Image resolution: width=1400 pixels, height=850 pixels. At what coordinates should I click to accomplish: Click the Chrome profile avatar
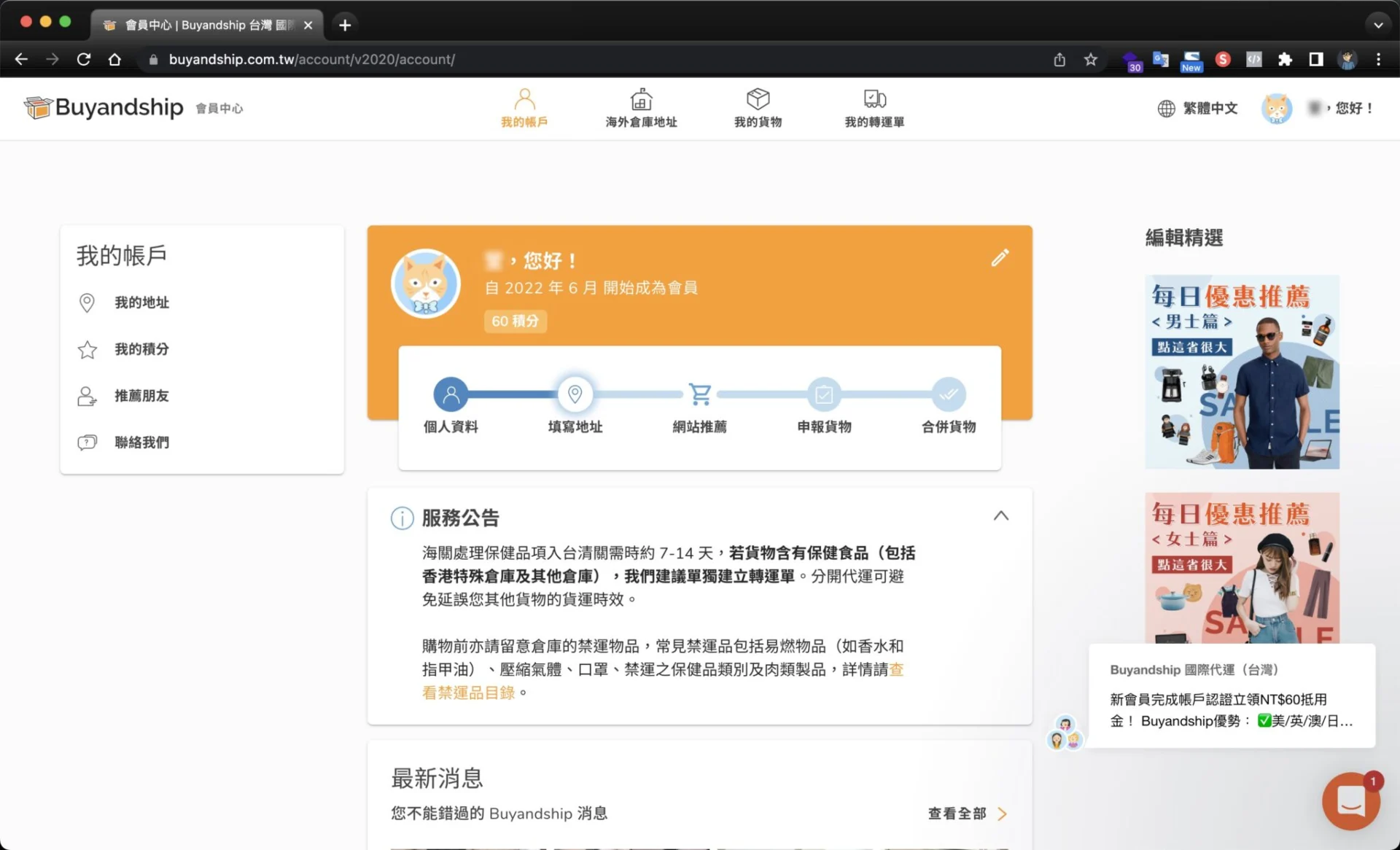1347,59
